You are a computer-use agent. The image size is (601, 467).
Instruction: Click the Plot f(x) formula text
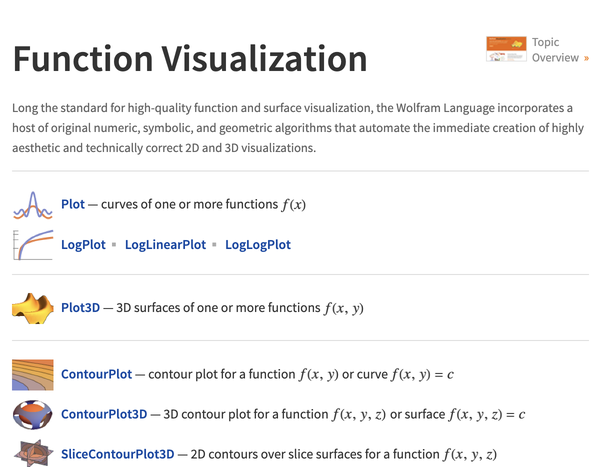[293, 205]
